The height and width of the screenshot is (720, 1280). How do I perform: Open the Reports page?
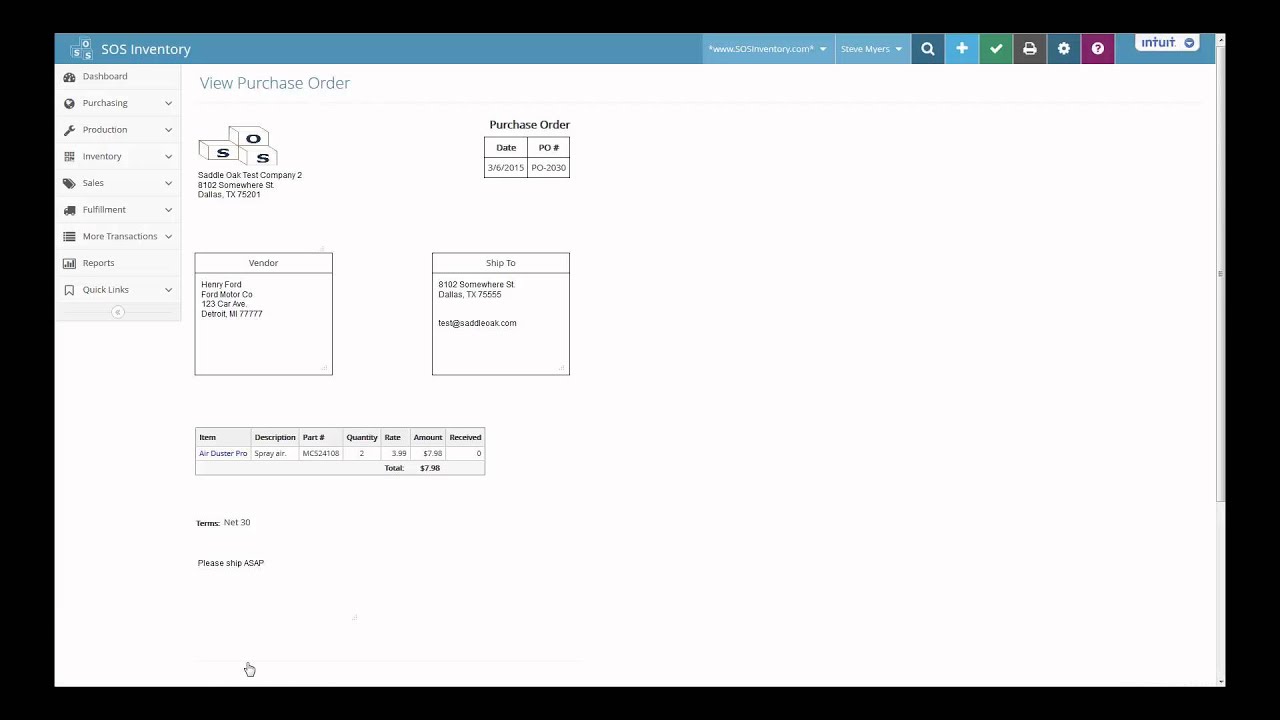point(98,263)
